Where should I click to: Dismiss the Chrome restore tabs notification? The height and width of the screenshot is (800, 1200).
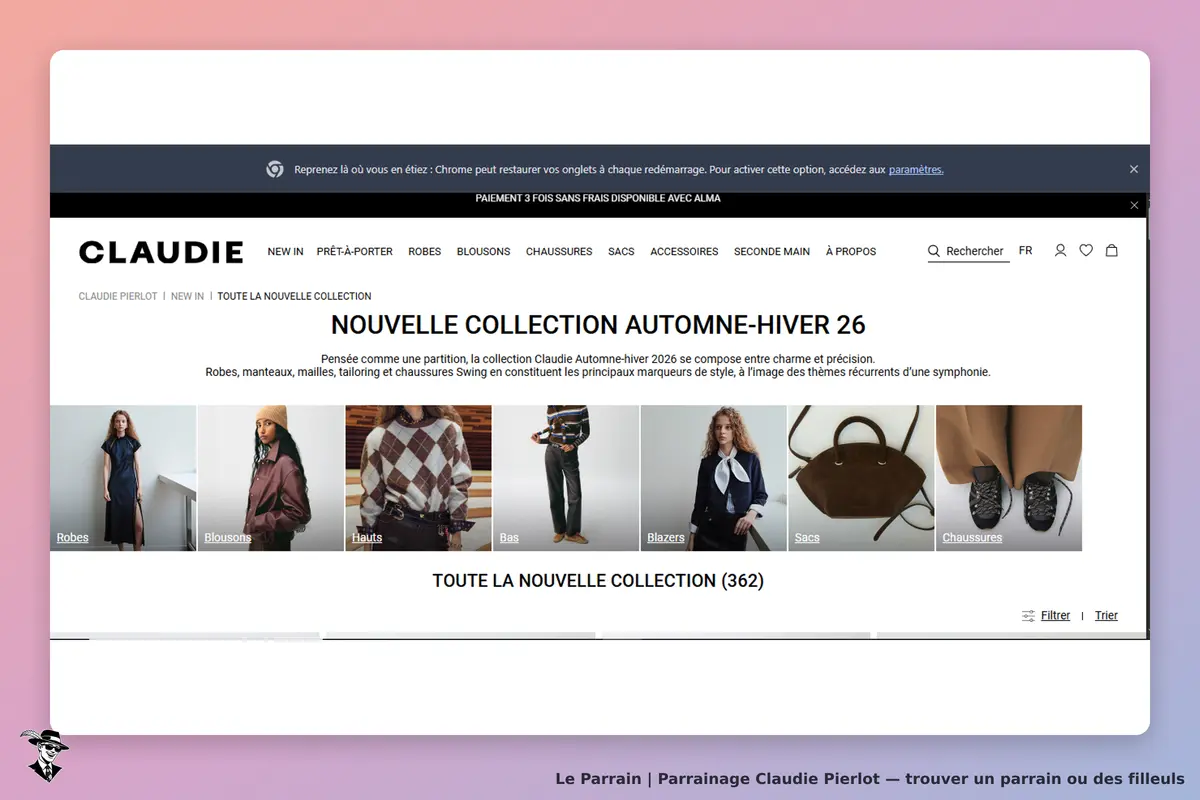[x=1134, y=170]
